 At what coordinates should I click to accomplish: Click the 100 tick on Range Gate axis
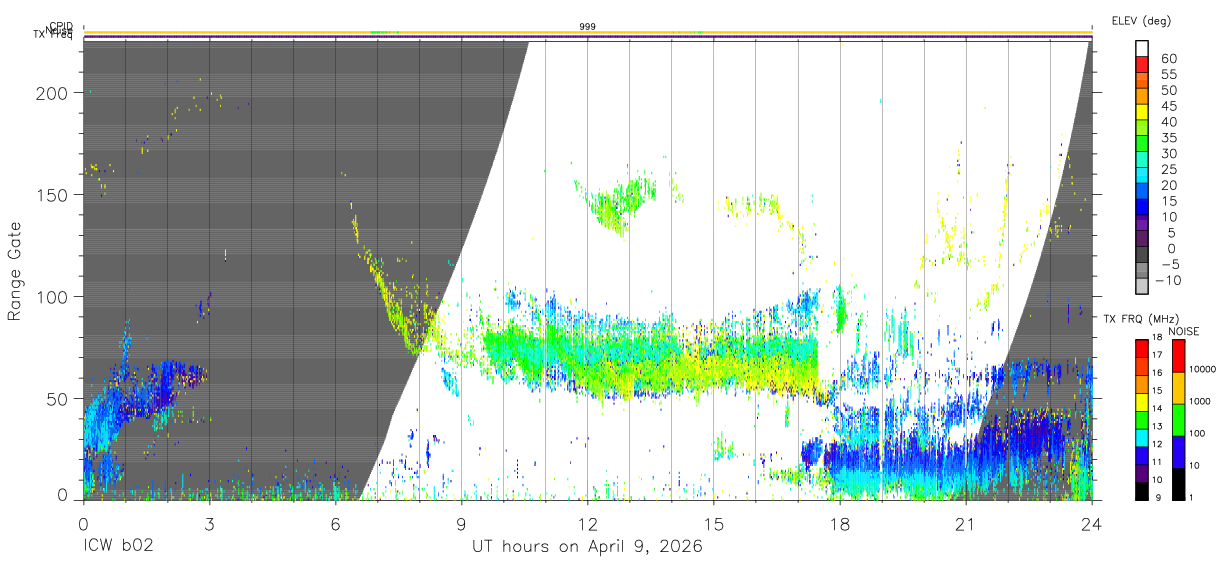coord(53,297)
